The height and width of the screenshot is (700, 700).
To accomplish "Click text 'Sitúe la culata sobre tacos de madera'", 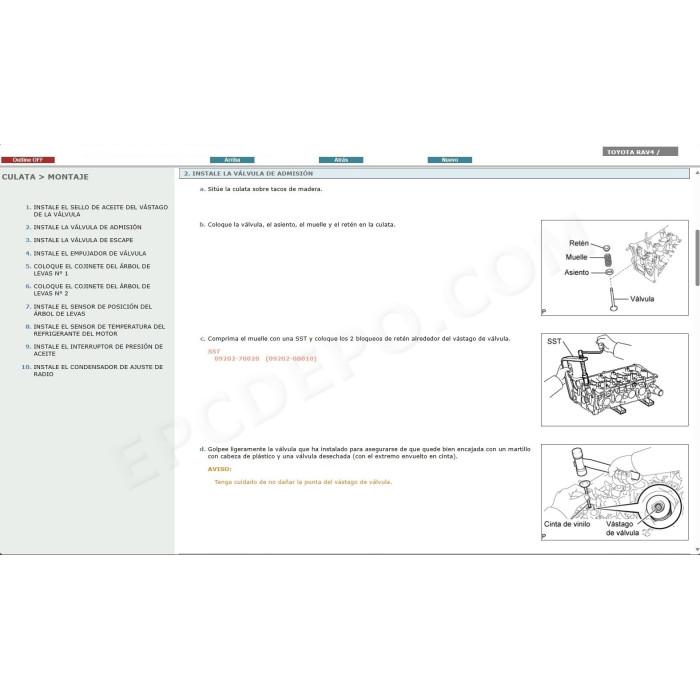I will (x=265, y=189).
